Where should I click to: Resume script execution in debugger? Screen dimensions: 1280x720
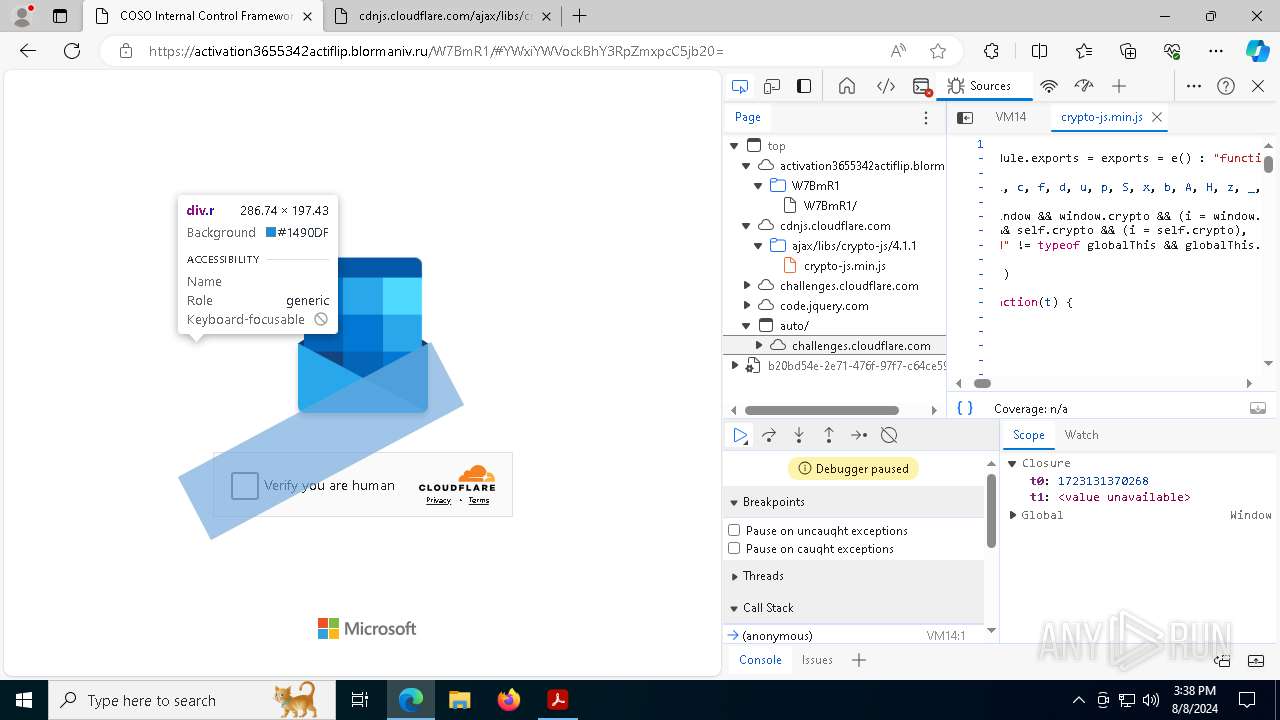740,435
